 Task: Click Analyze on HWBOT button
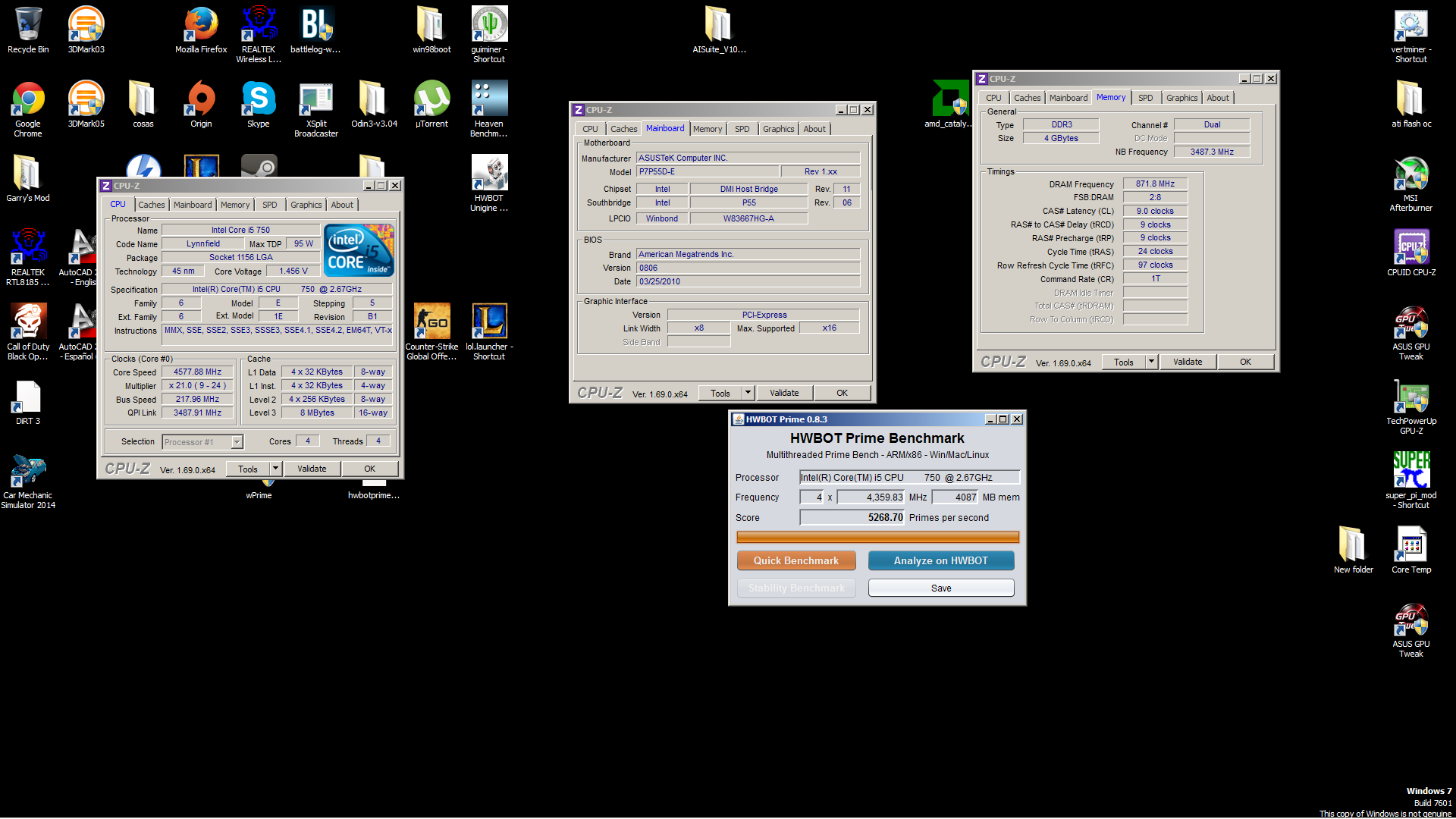tap(941, 560)
